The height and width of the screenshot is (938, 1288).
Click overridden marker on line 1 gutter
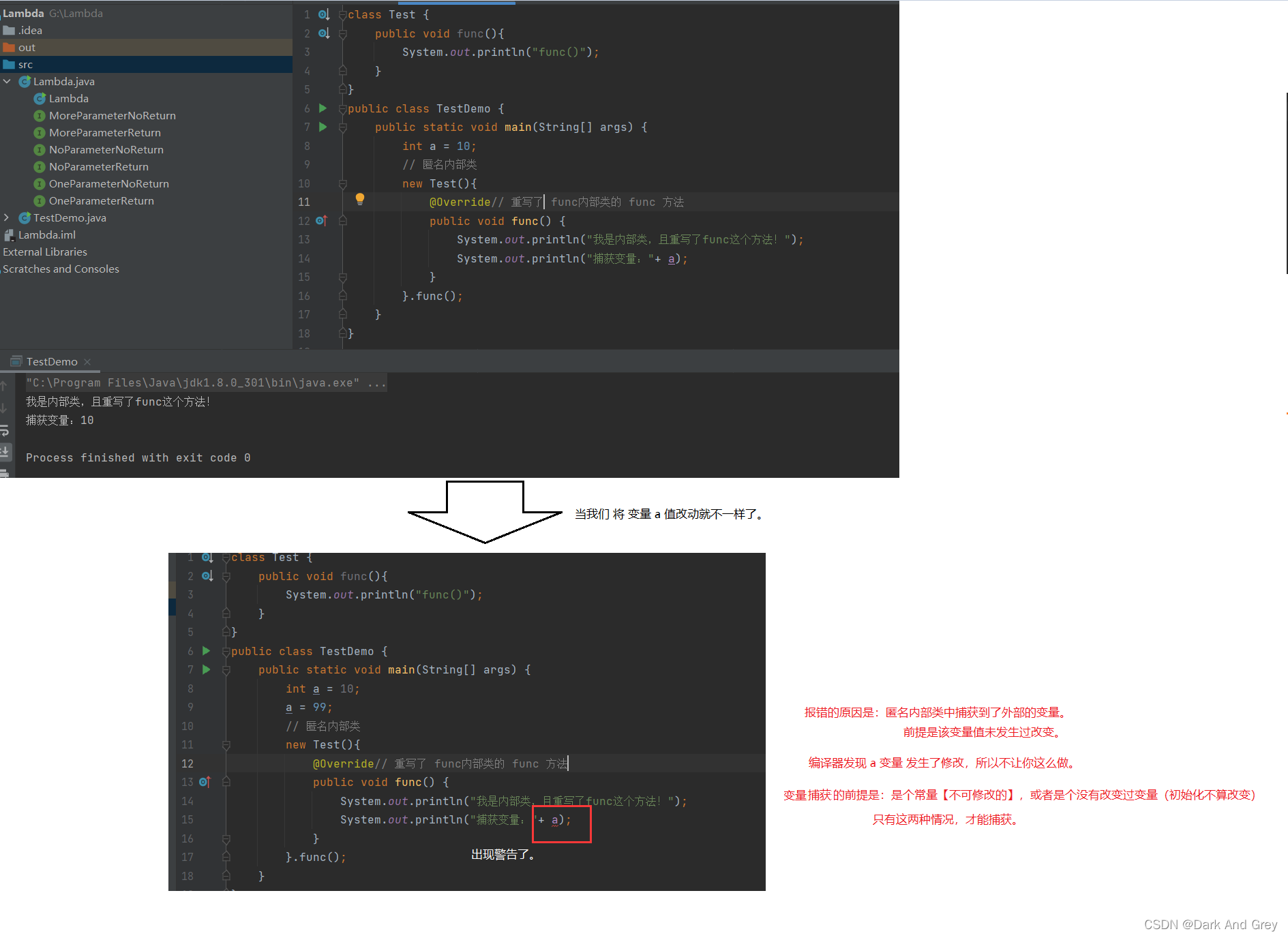324,14
